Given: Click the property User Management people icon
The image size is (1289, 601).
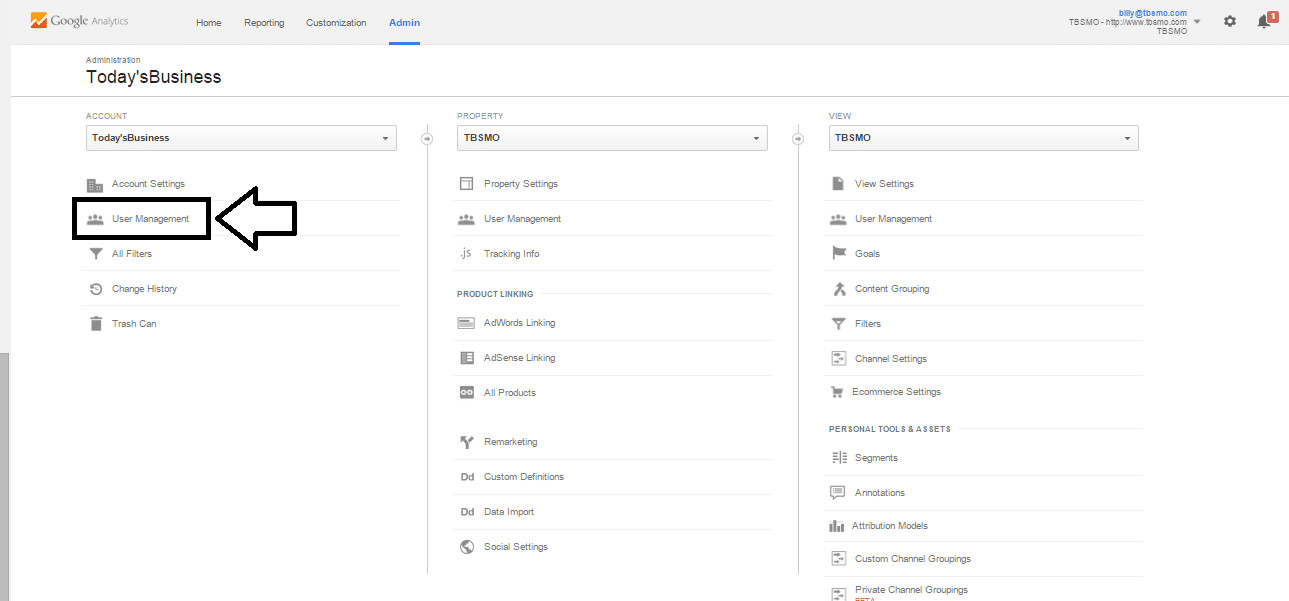Looking at the screenshot, I should (466, 219).
